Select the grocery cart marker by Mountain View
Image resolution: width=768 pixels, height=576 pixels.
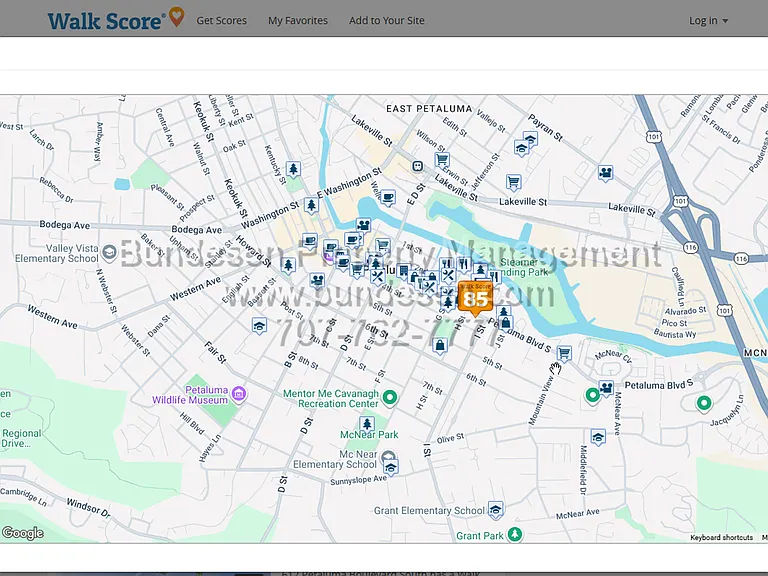point(564,353)
